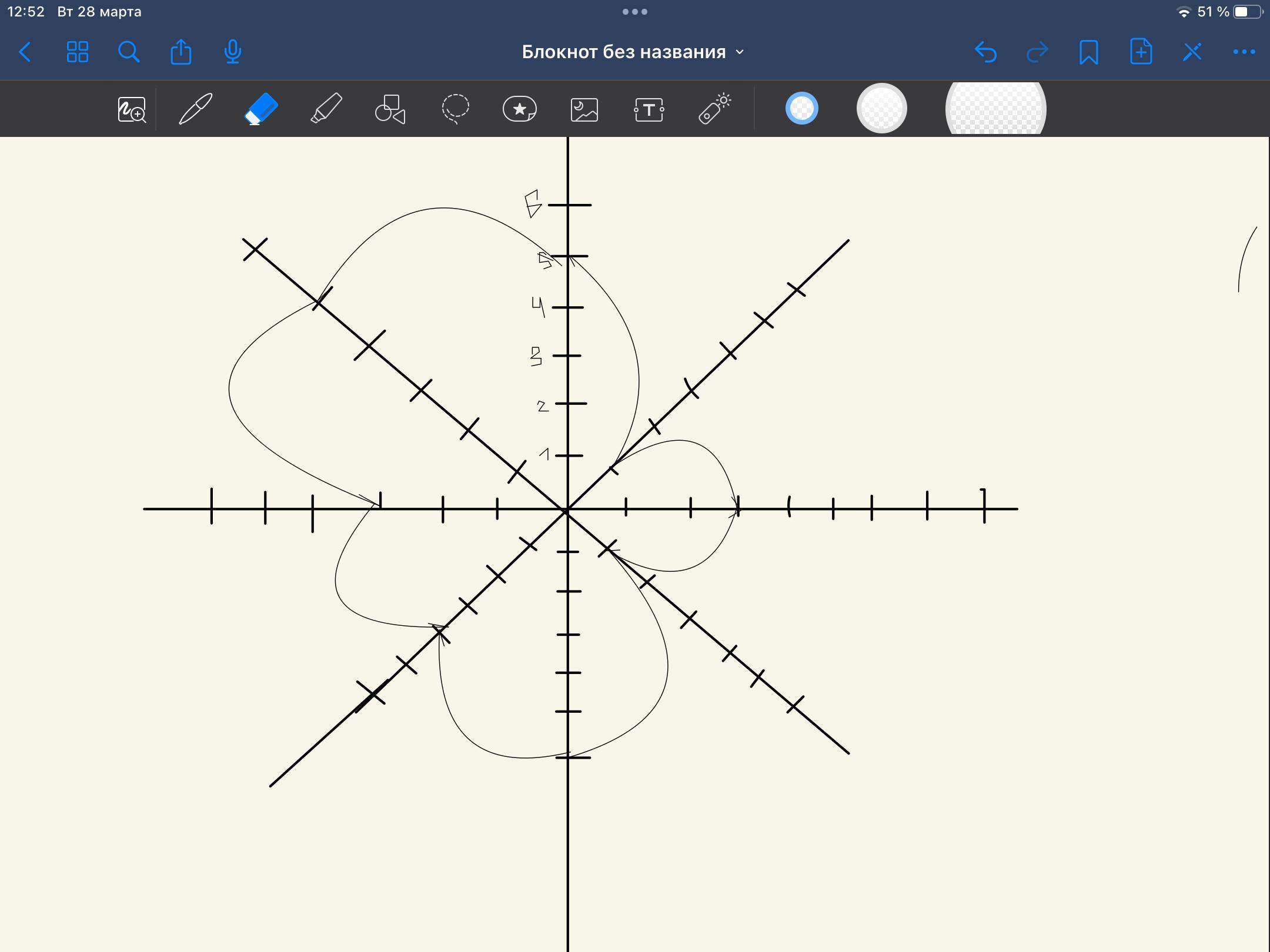Redo the undone action

click(1037, 52)
